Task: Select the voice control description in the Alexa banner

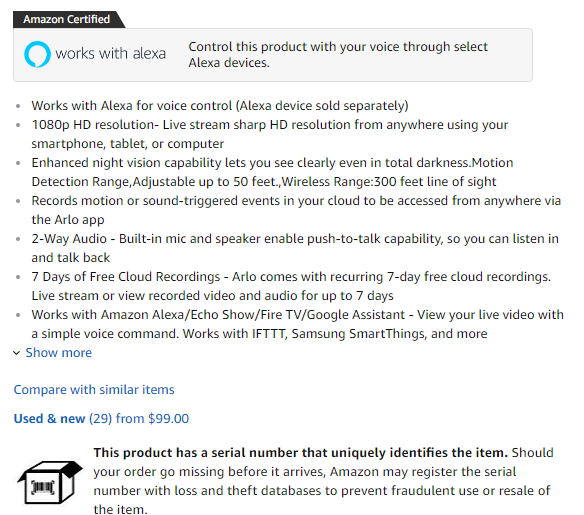Action: tap(338, 55)
